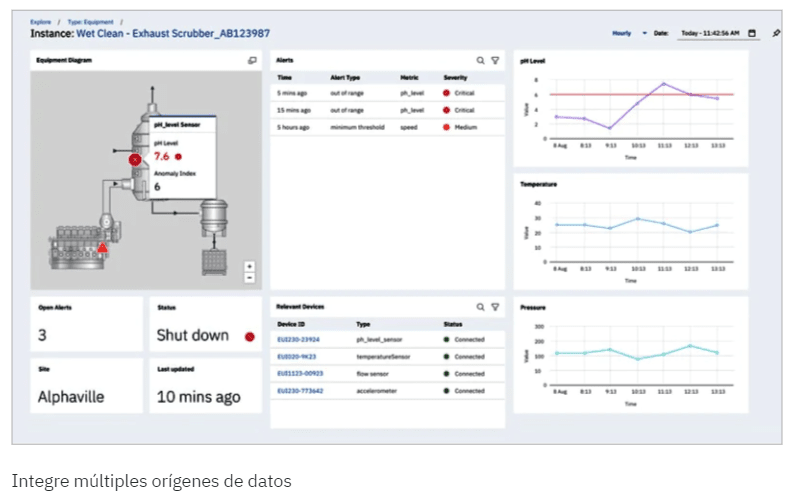Click the flow sensor device type cell
Image resolution: width=792 pixels, height=500 pixels.
372,374
